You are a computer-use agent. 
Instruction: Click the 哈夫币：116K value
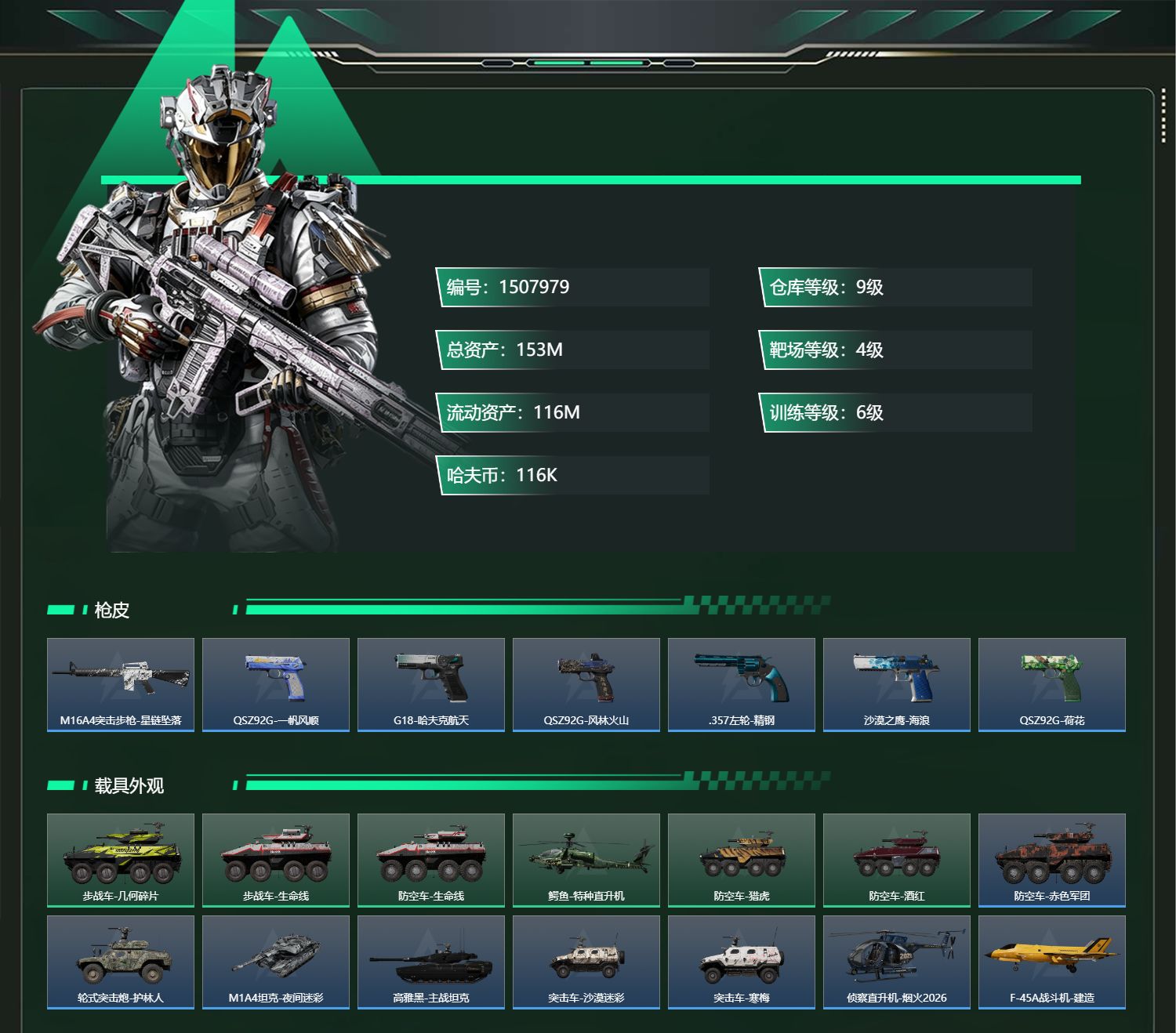pos(572,475)
